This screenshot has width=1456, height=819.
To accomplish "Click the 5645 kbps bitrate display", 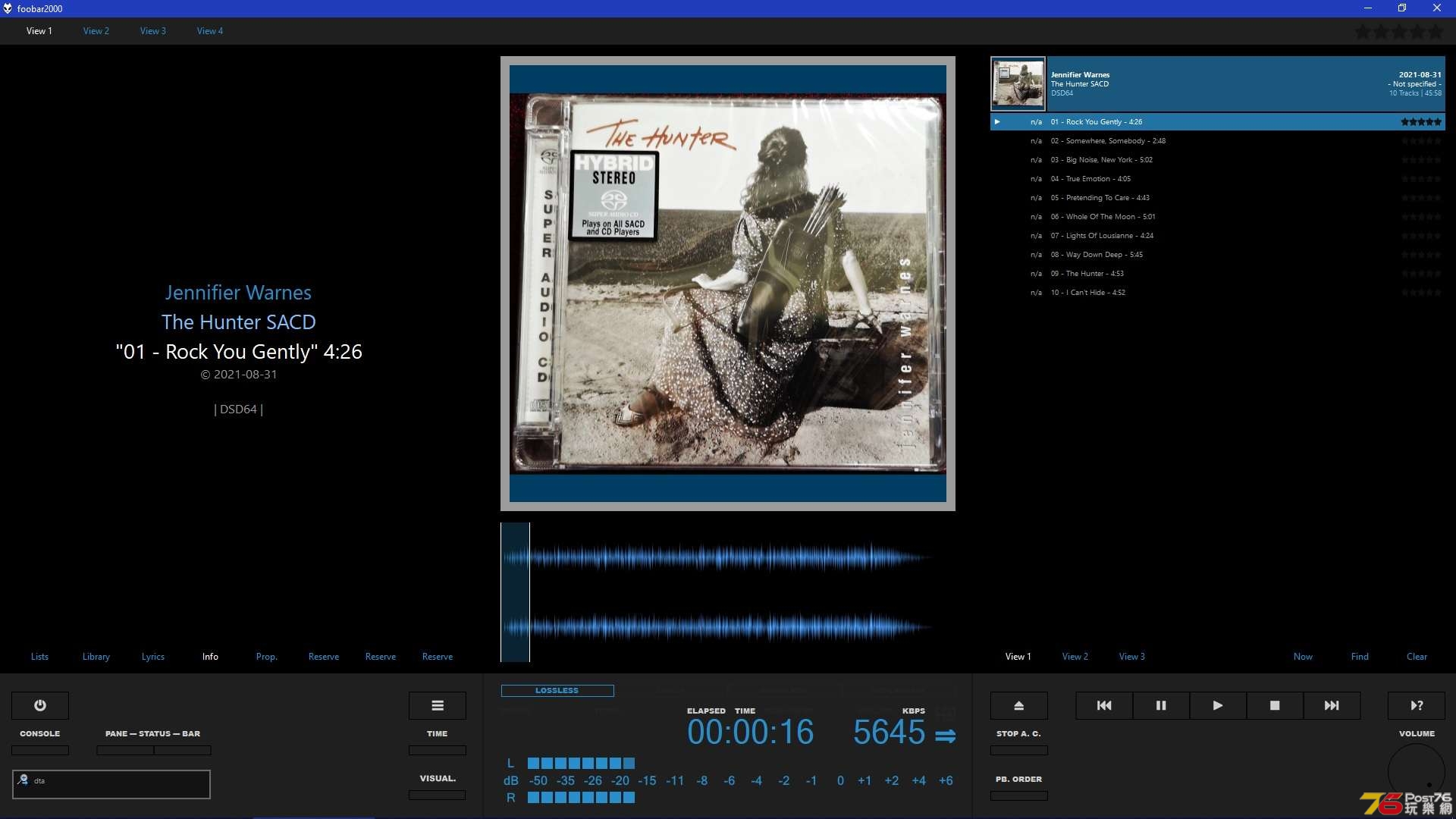I will [889, 733].
